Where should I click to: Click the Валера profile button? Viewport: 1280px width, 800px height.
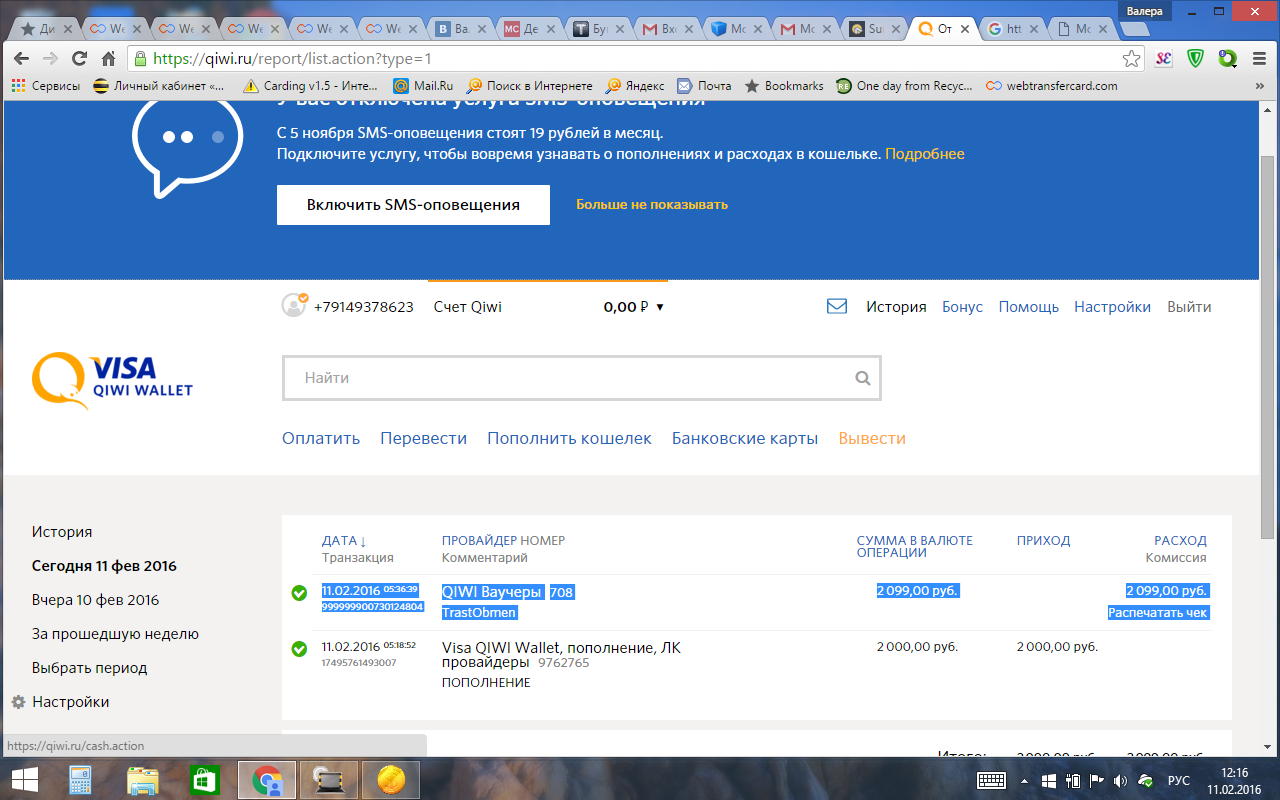coord(1143,11)
